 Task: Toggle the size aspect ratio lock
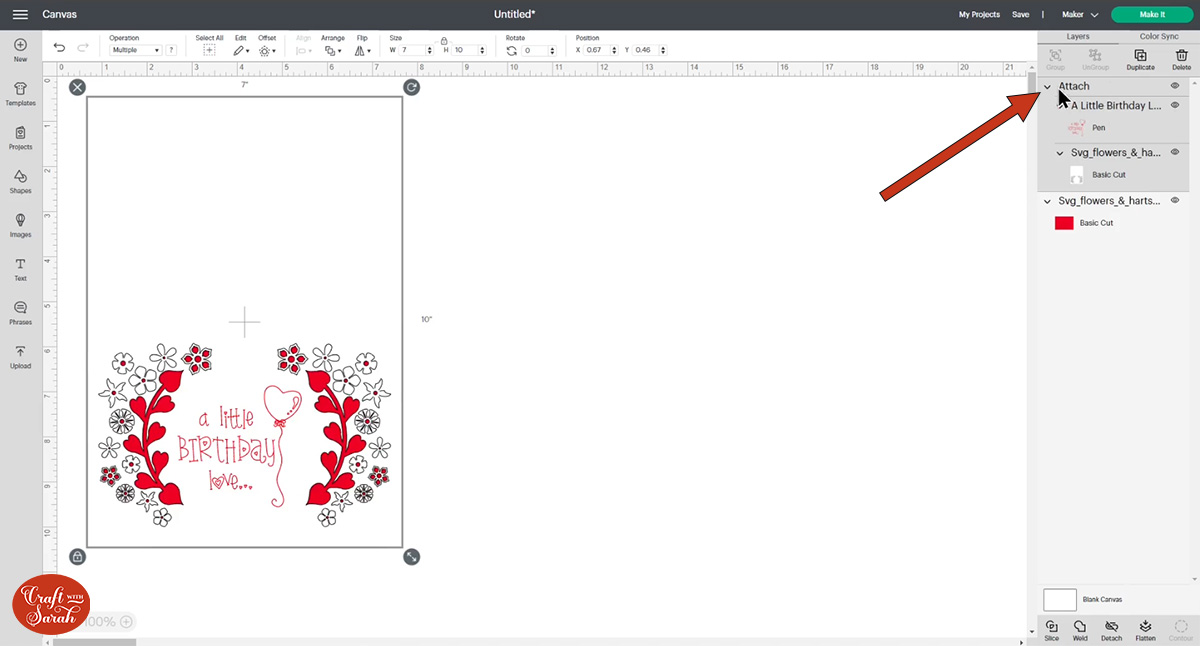click(x=444, y=41)
